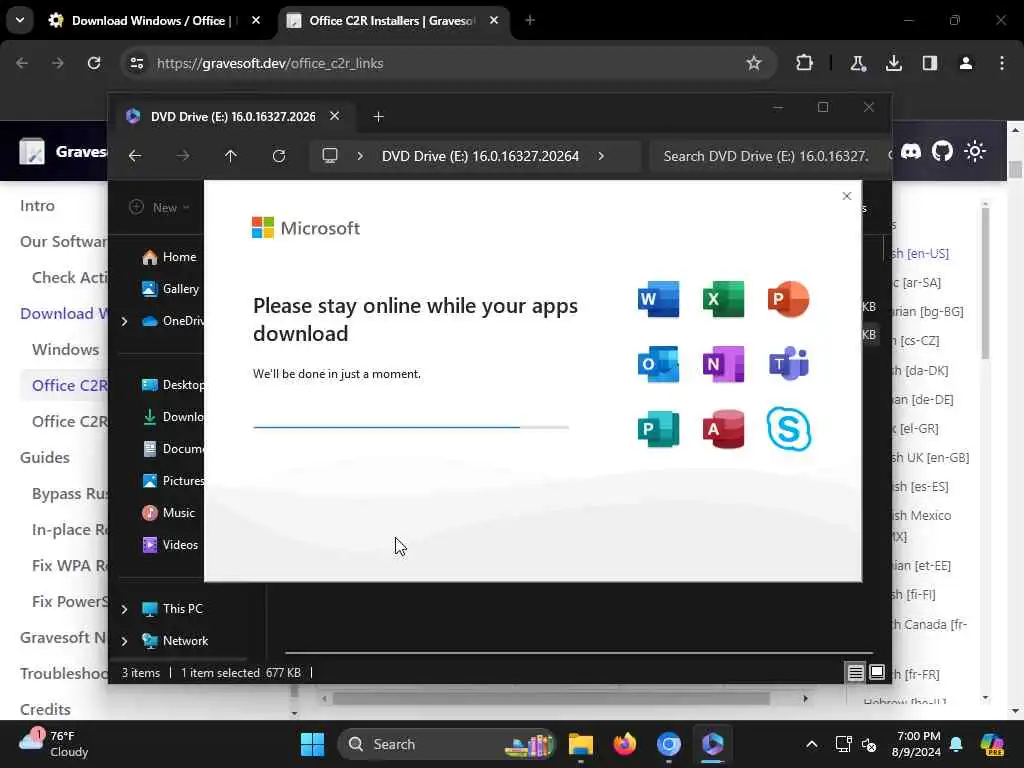Open Music folder in Explorer sidebar
Viewport: 1024px width, 768px height.
pyautogui.click(x=168, y=513)
